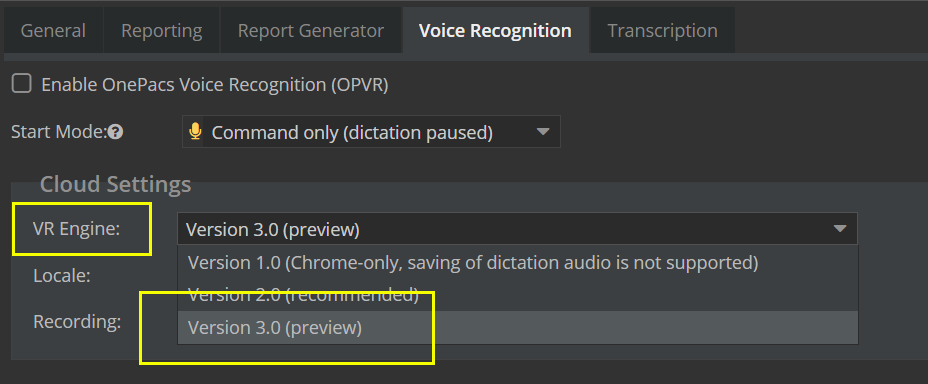Click the Locale label
Image resolution: width=928 pixels, height=384 pixels.
coord(62,275)
